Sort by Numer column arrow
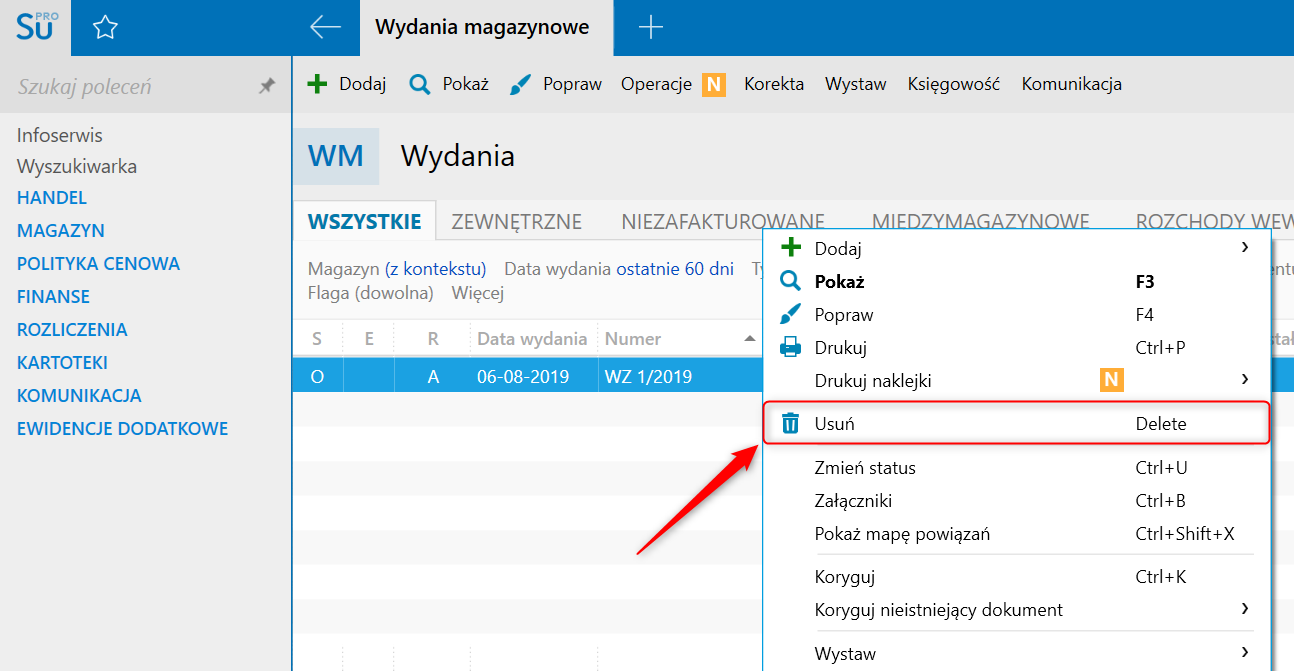 coord(750,339)
